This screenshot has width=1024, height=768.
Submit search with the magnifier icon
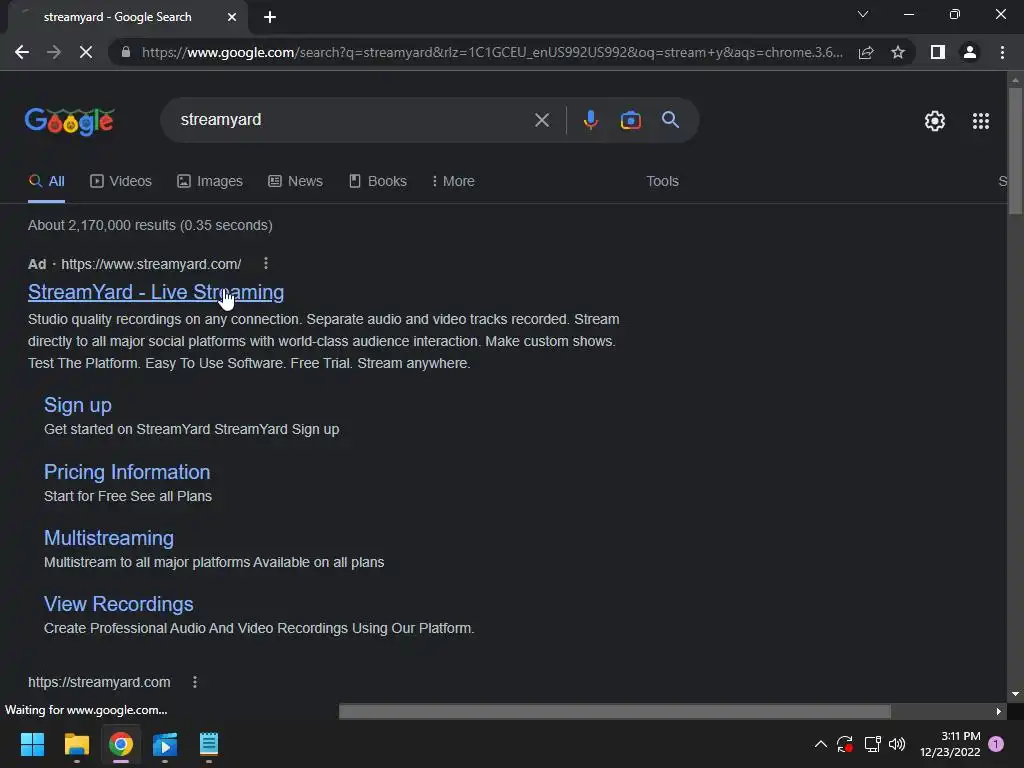(670, 120)
